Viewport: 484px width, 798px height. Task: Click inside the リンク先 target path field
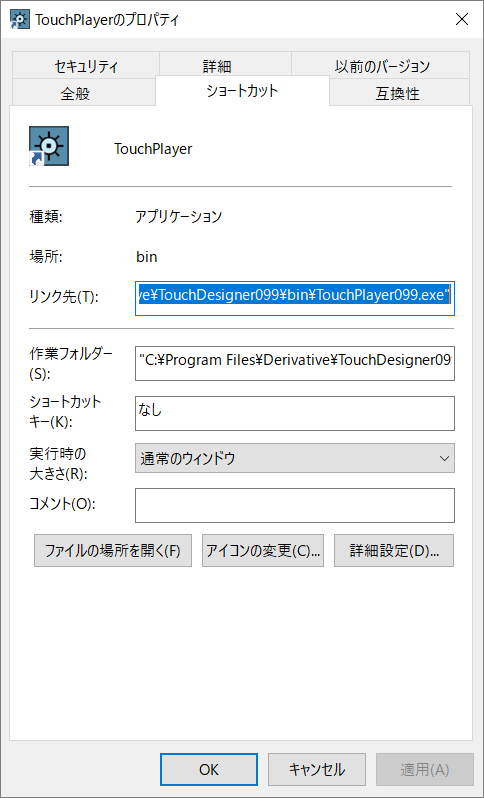tap(295, 298)
